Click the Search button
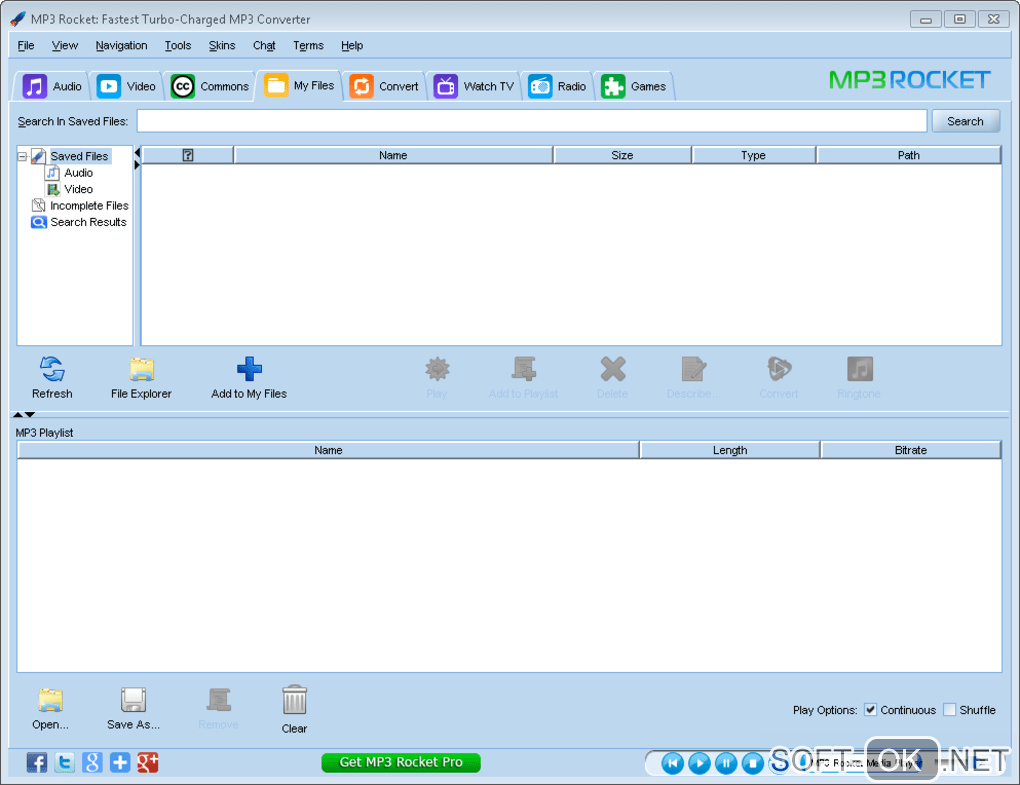Image resolution: width=1020 pixels, height=785 pixels. 965,121
